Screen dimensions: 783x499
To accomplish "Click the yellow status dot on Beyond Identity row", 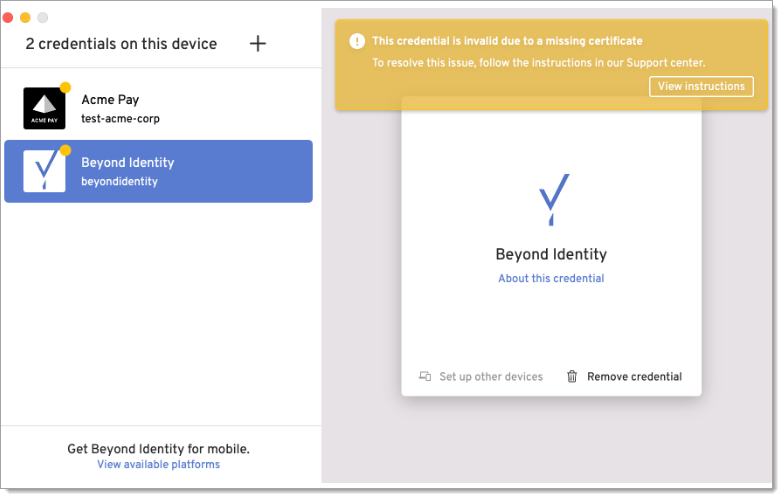I will (x=65, y=150).
